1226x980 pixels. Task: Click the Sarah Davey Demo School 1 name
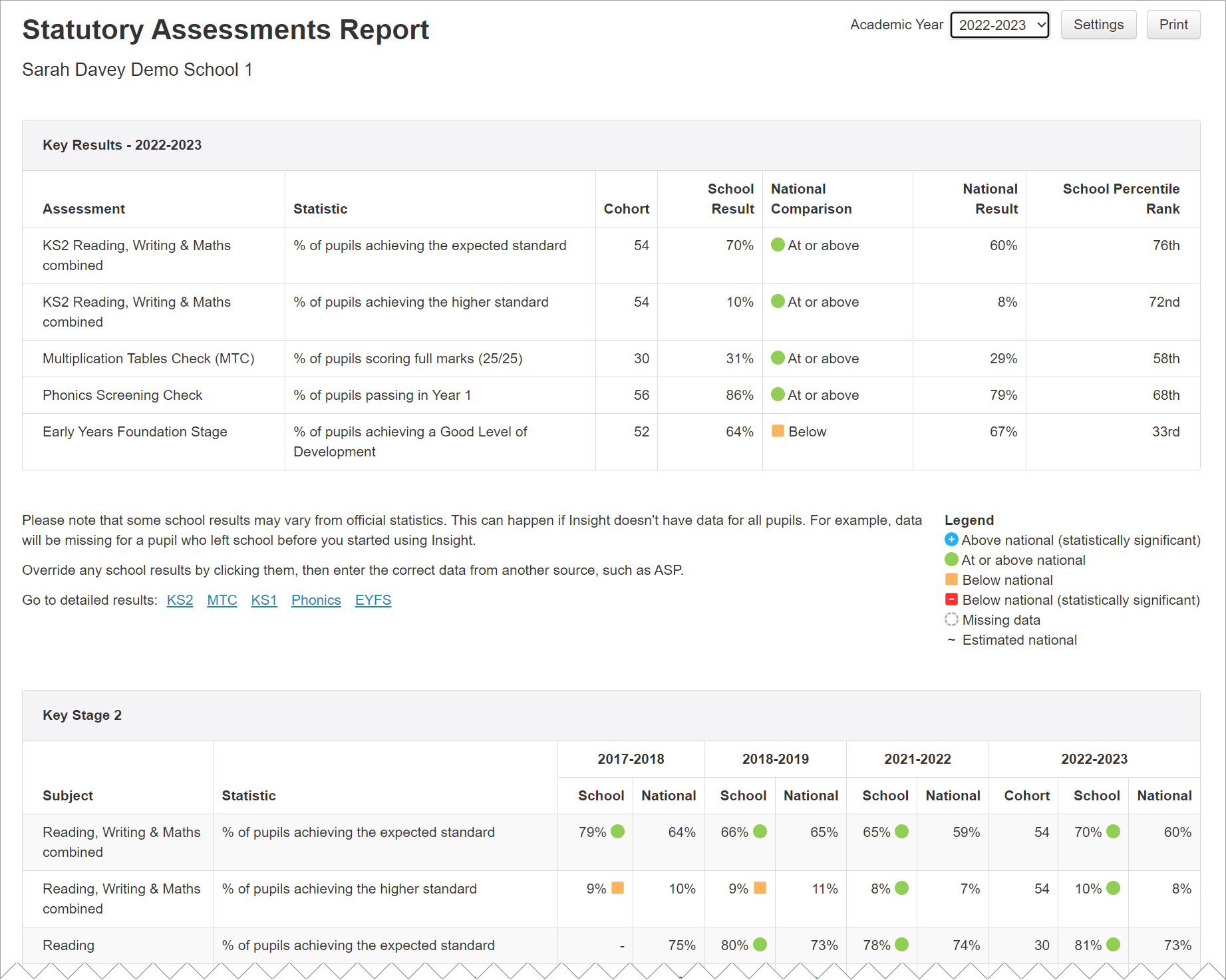137,70
